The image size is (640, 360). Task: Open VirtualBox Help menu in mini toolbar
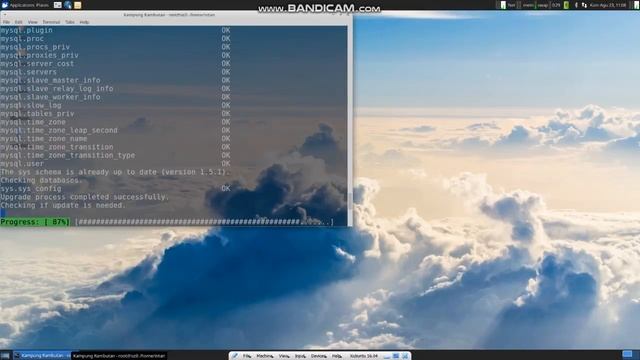click(337, 356)
